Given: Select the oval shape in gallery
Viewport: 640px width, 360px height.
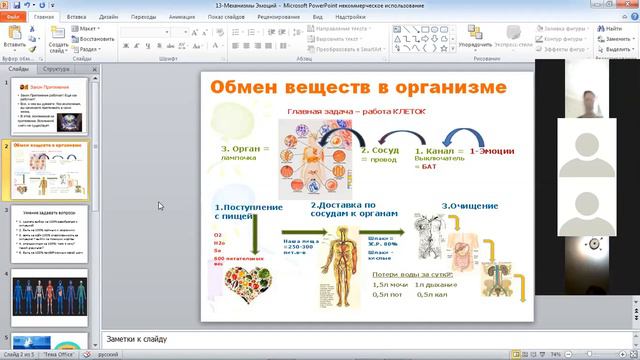Looking at the screenshot, I should [435, 29].
